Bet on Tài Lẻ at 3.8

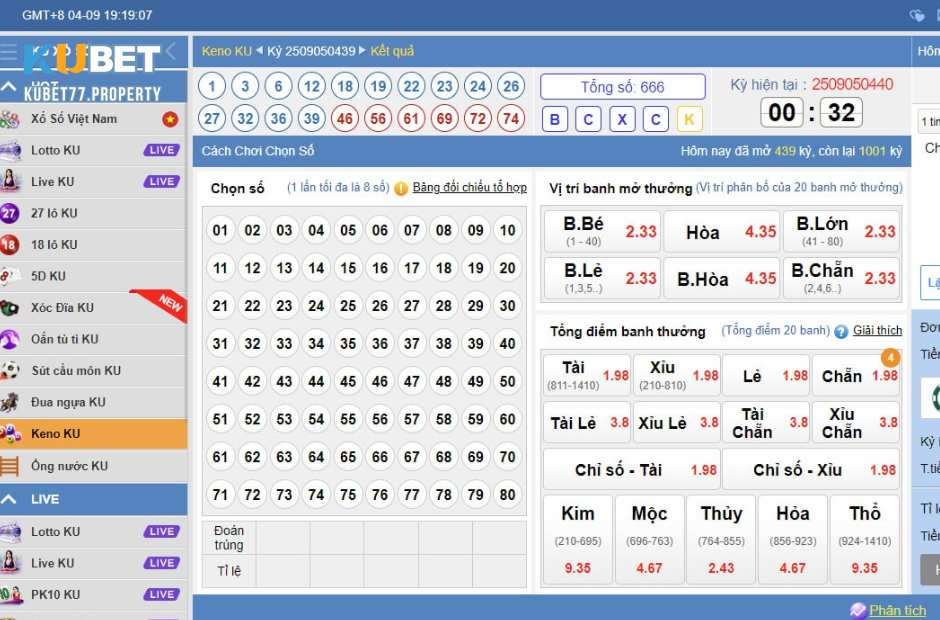pyautogui.click(x=587, y=423)
